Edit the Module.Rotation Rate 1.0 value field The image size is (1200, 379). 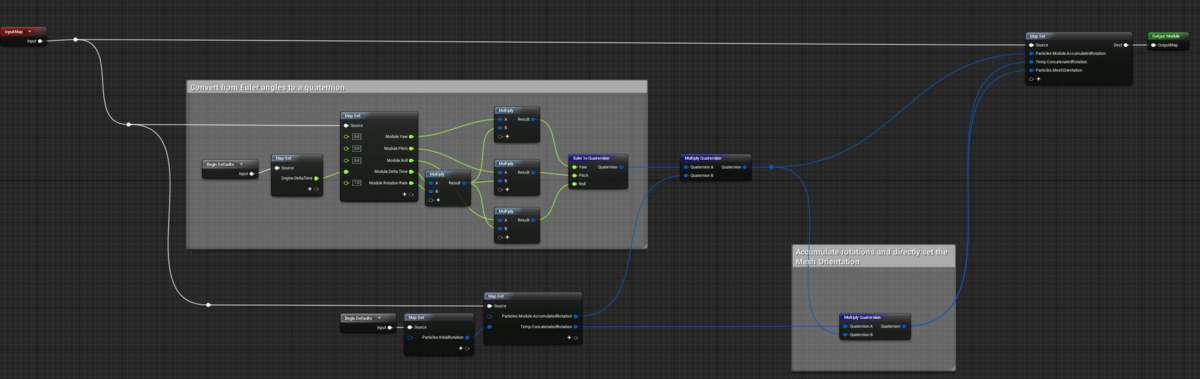click(x=357, y=183)
